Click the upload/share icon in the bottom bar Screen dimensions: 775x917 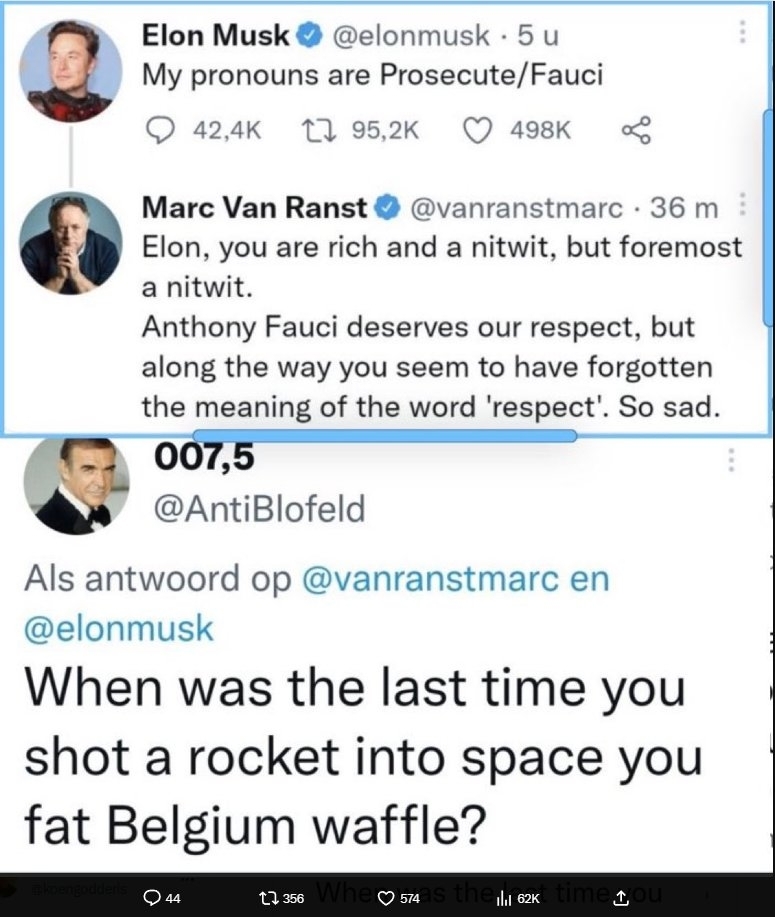coord(620,898)
